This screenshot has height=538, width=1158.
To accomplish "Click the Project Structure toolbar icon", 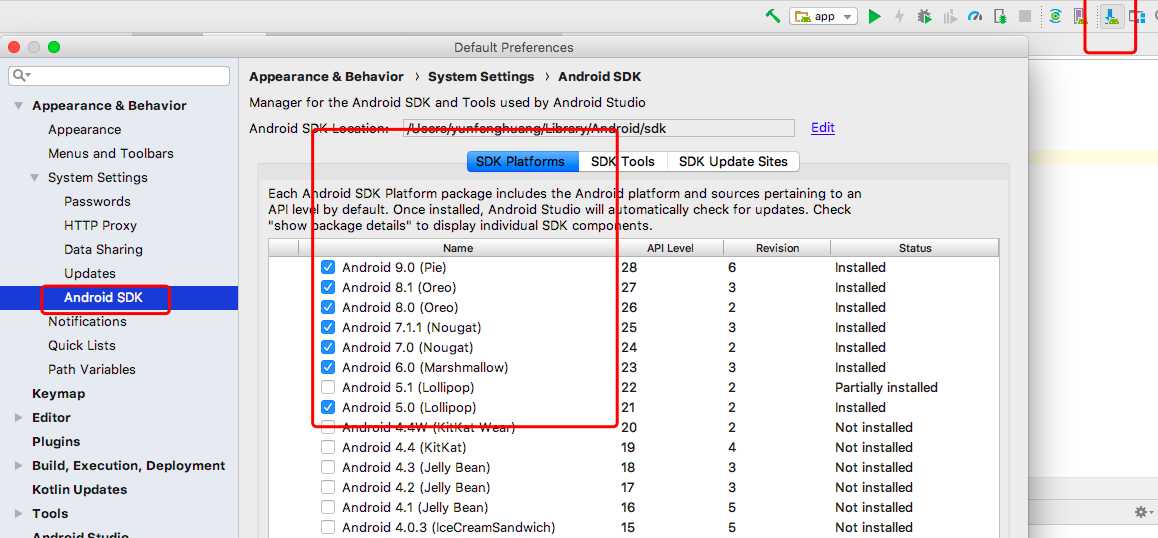I will pyautogui.click(x=1137, y=16).
